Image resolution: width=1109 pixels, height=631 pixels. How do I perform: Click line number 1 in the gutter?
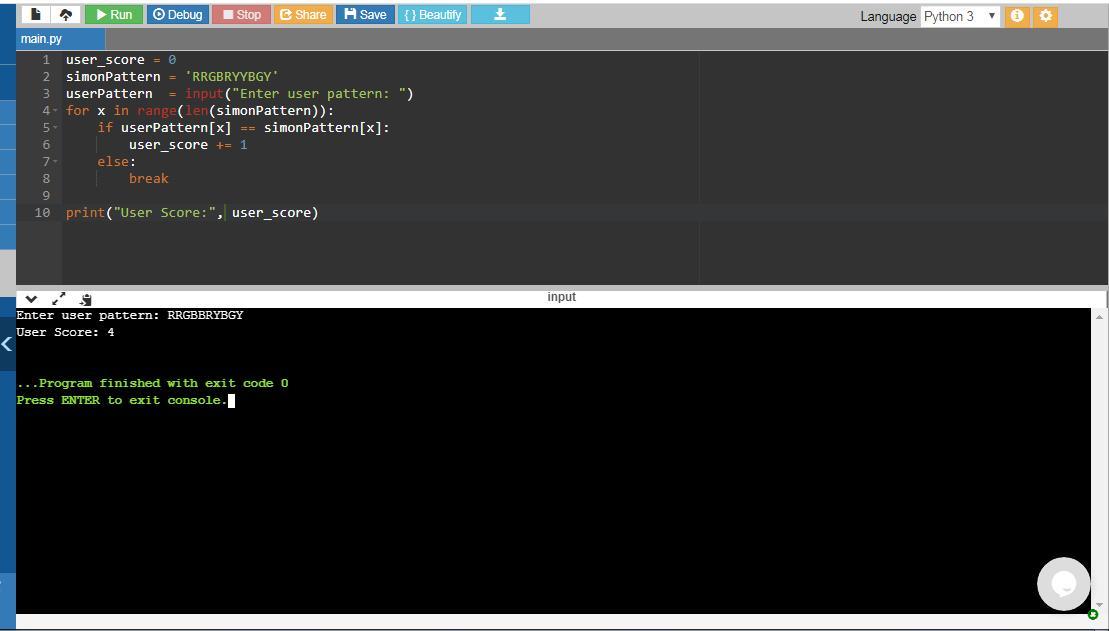click(x=46, y=60)
